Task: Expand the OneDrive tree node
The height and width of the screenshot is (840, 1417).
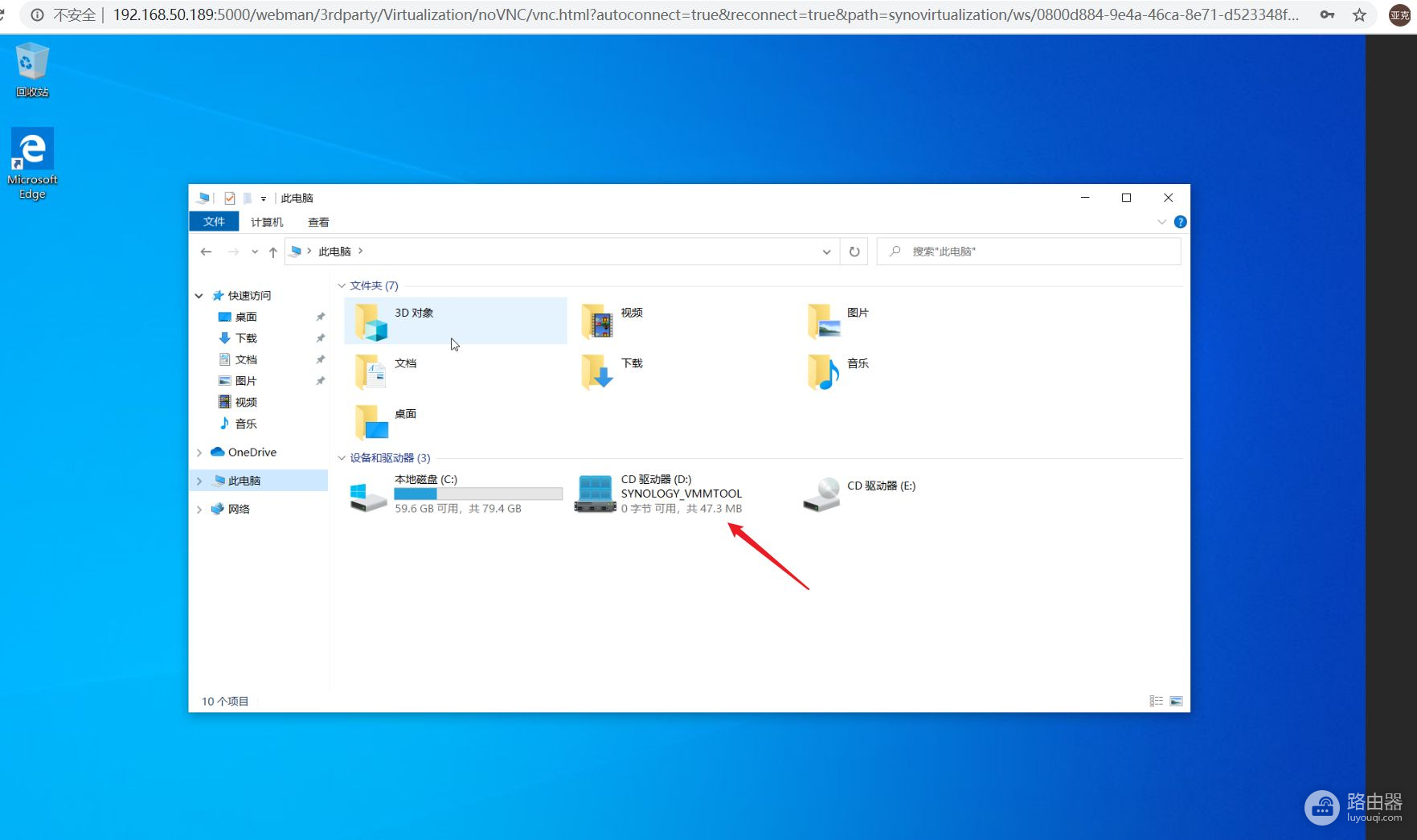Action: (x=199, y=453)
